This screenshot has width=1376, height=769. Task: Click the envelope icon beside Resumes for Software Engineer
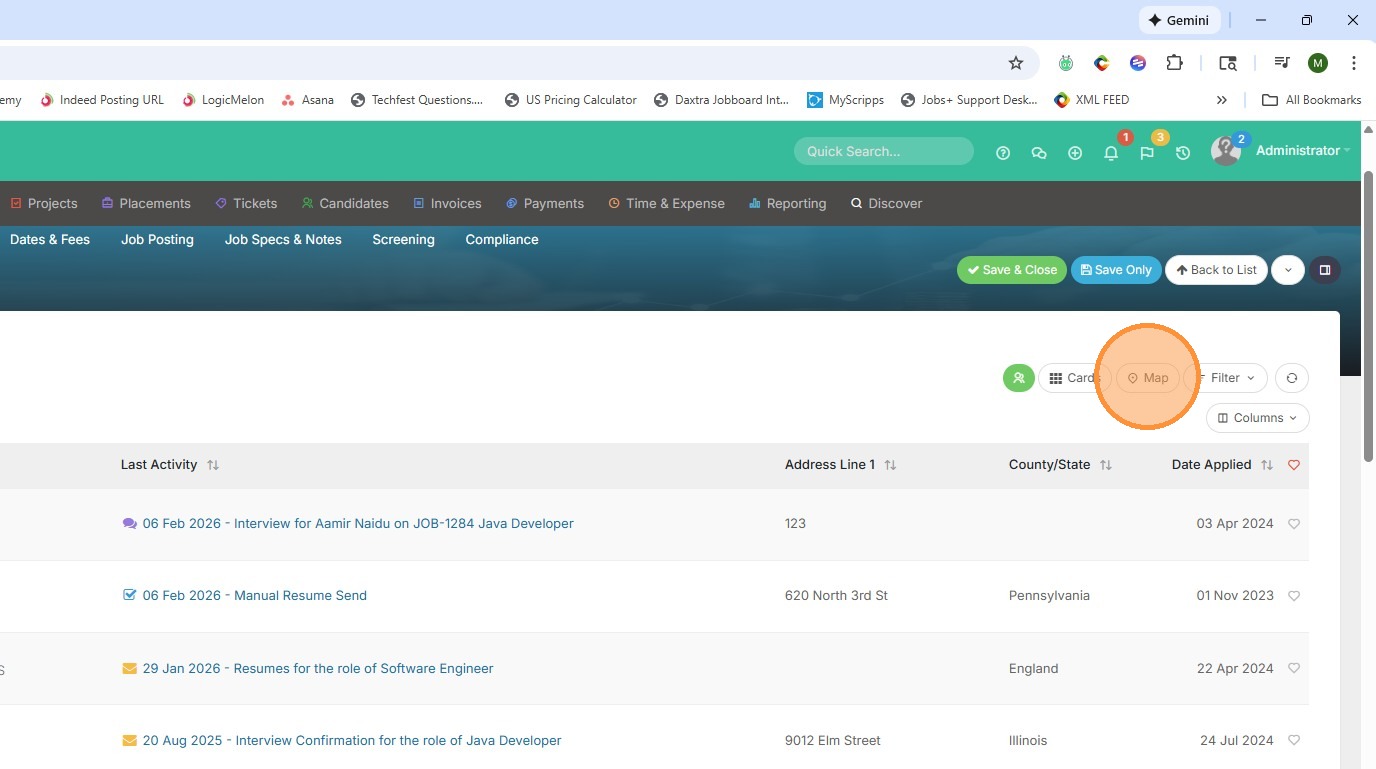pyautogui.click(x=129, y=668)
